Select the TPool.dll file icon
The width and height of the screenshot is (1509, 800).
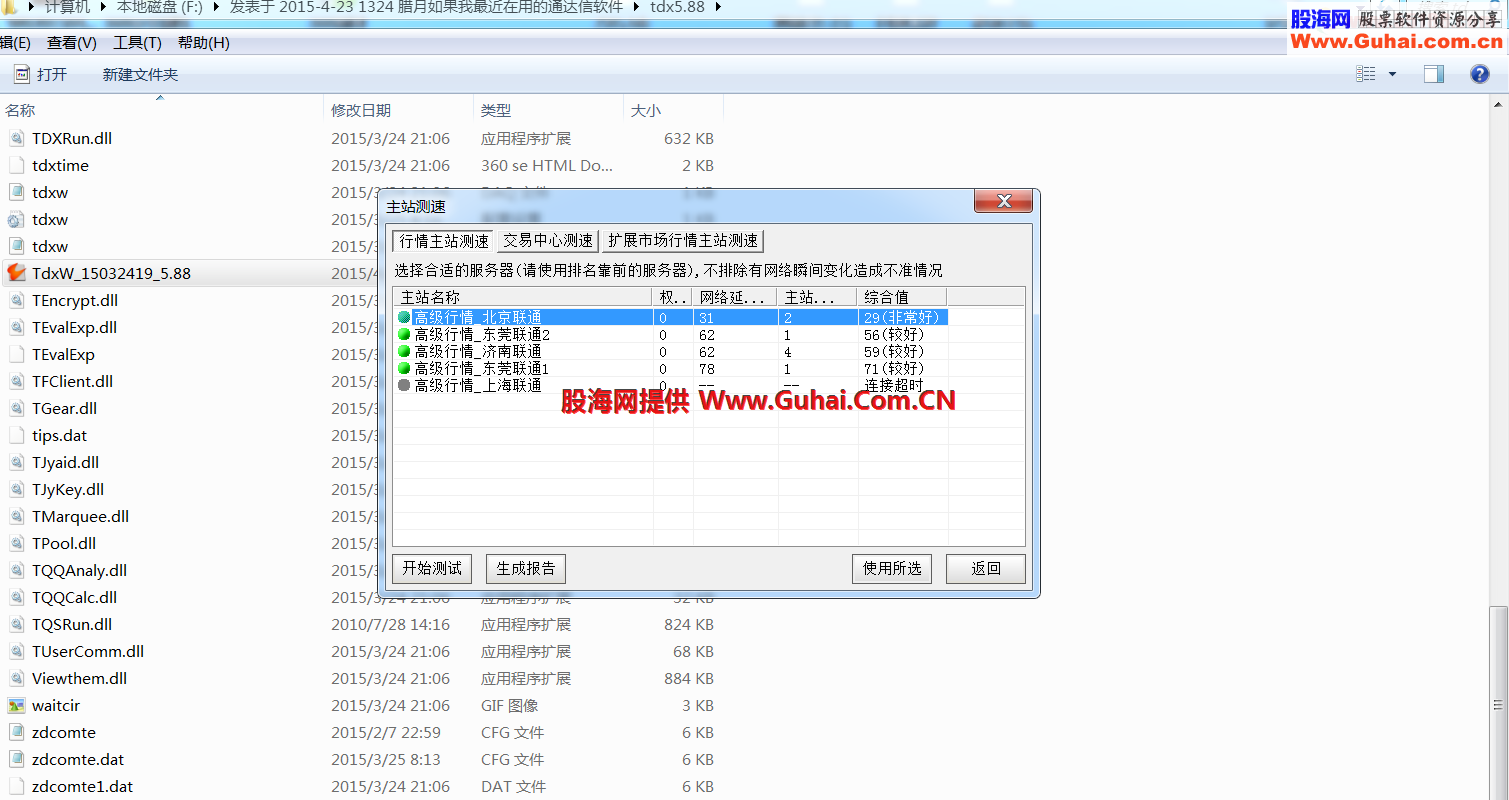(16, 543)
